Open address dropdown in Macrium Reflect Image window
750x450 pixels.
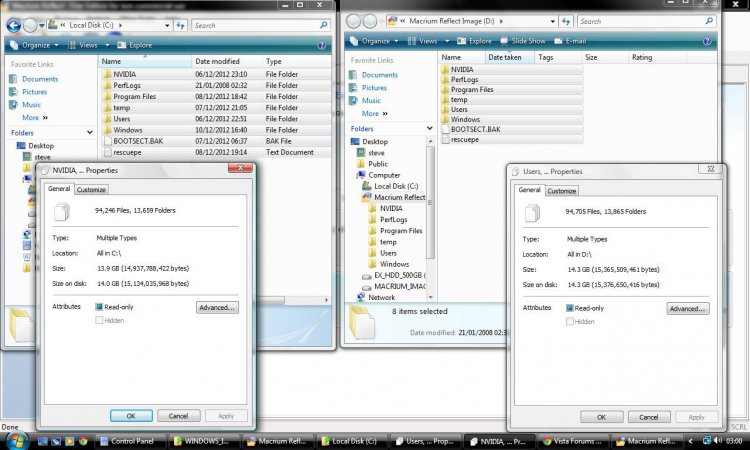pyautogui.click(x=552, y=22)
